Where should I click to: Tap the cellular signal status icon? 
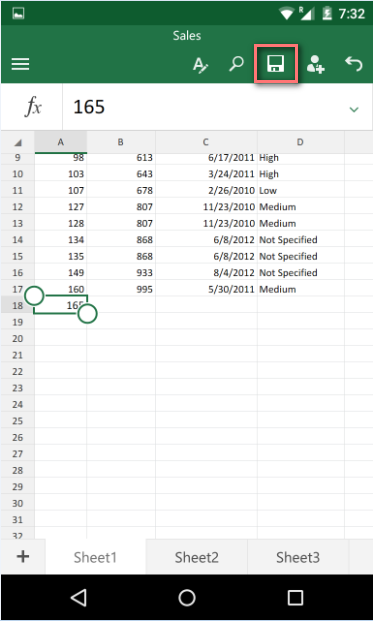(307, 13)
